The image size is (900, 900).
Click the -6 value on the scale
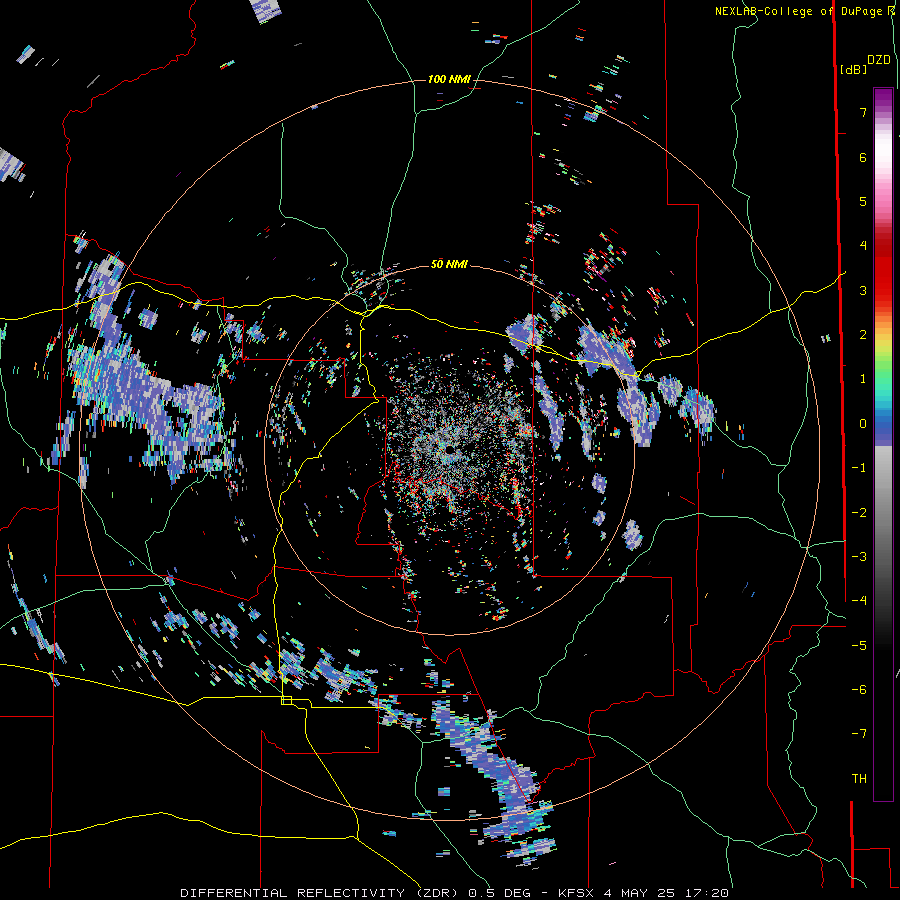pos(859,690)
